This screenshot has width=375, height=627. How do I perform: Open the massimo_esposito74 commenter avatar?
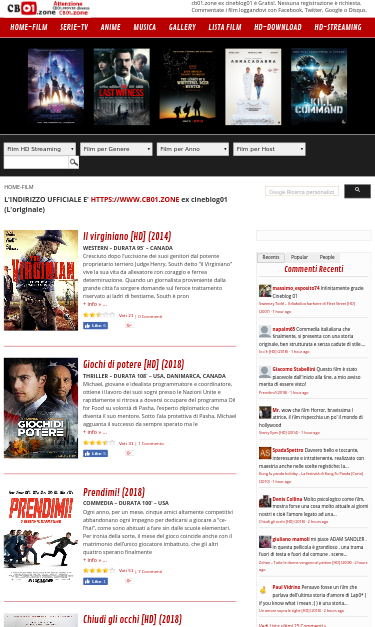point(265,291)
